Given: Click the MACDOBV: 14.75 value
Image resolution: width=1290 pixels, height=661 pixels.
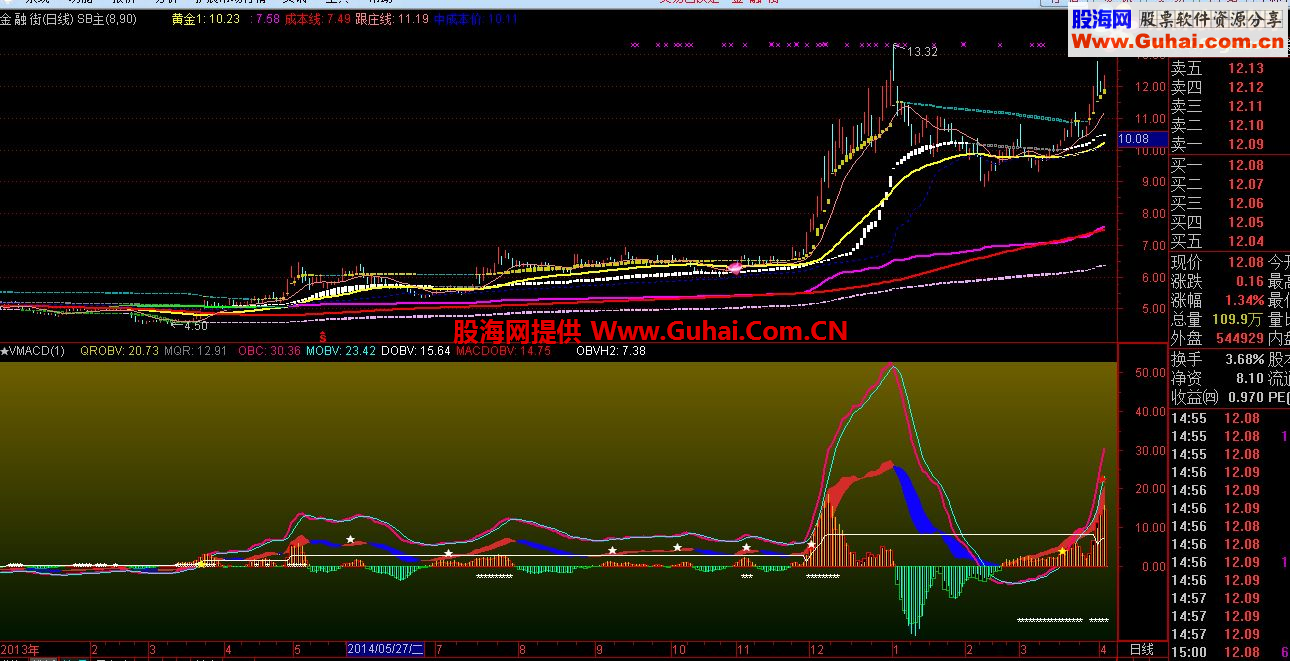Looking at the screenshot, I should click(503, 351).
